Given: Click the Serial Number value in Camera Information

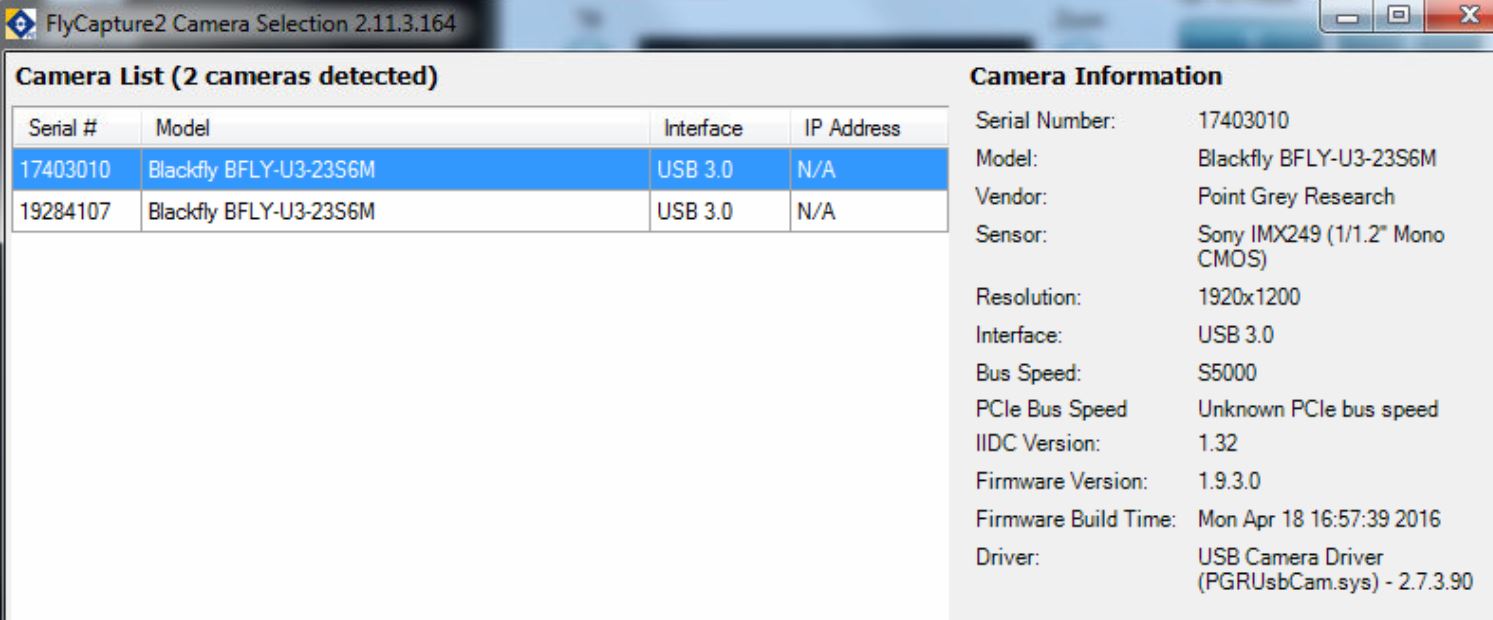Looking at the screenshot, I should [x=1243, y=121].
